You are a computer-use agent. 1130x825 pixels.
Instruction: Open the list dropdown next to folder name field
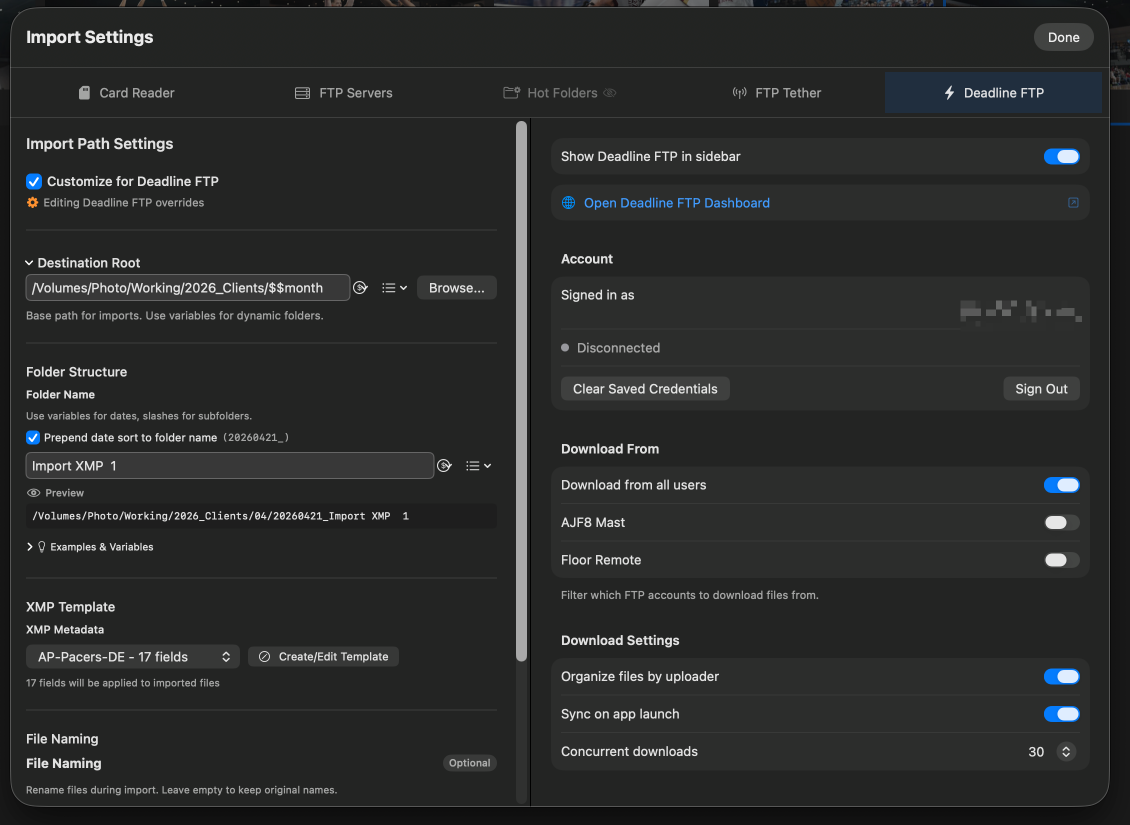point(479,465)
